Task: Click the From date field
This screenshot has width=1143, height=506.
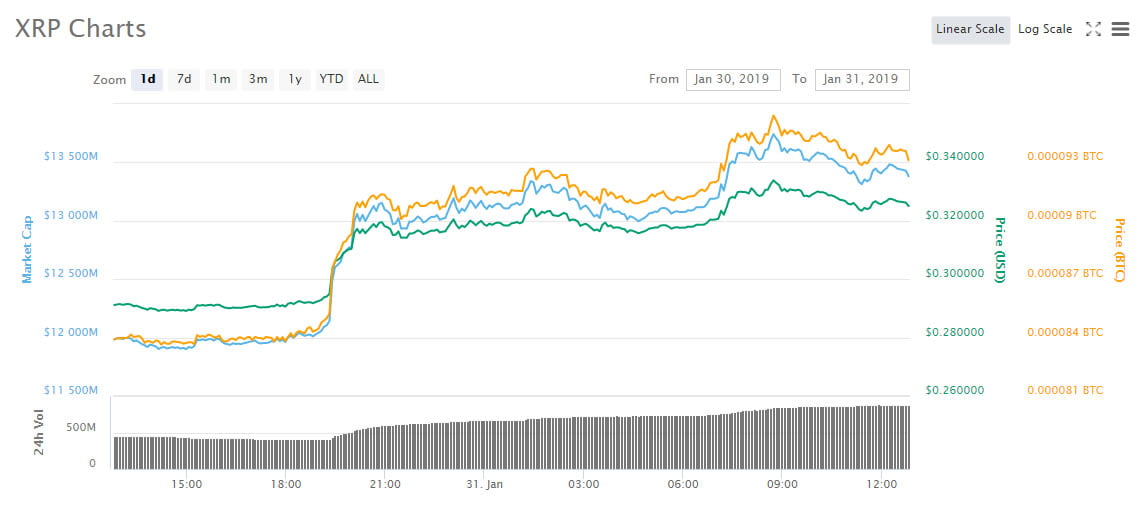Action: tap(733, 79)
